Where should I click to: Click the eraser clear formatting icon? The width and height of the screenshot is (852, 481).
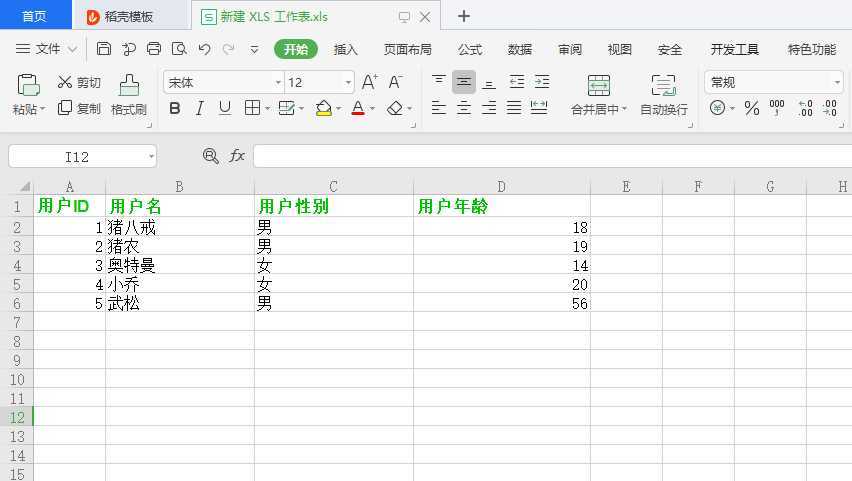(395, 108)
